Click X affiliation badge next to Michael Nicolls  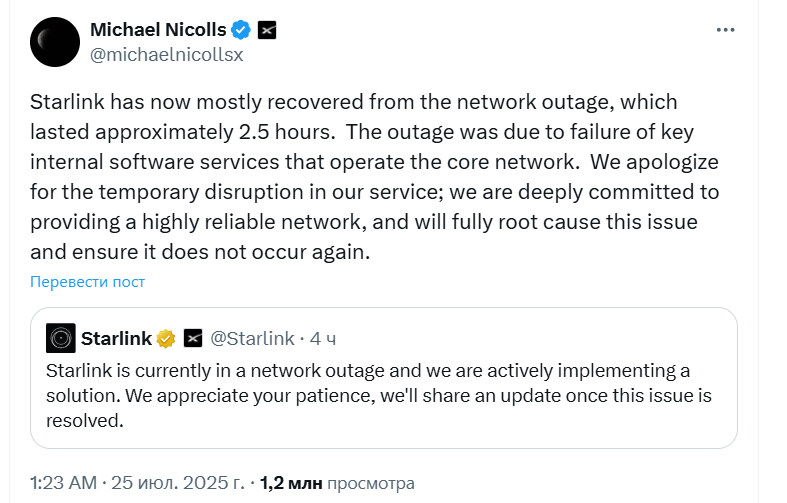[267, 30]
